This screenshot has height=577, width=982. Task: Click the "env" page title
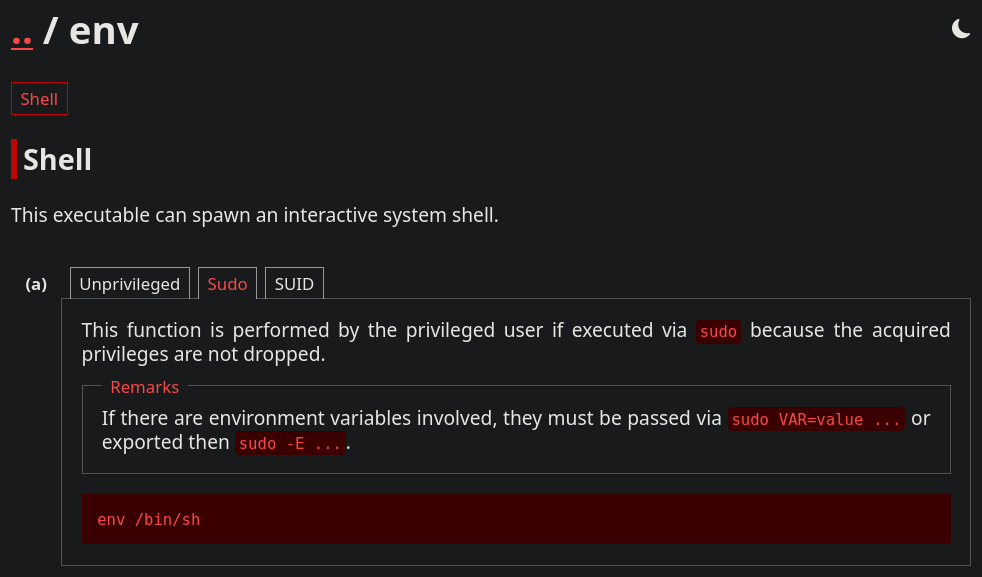[x=104, y=31]
